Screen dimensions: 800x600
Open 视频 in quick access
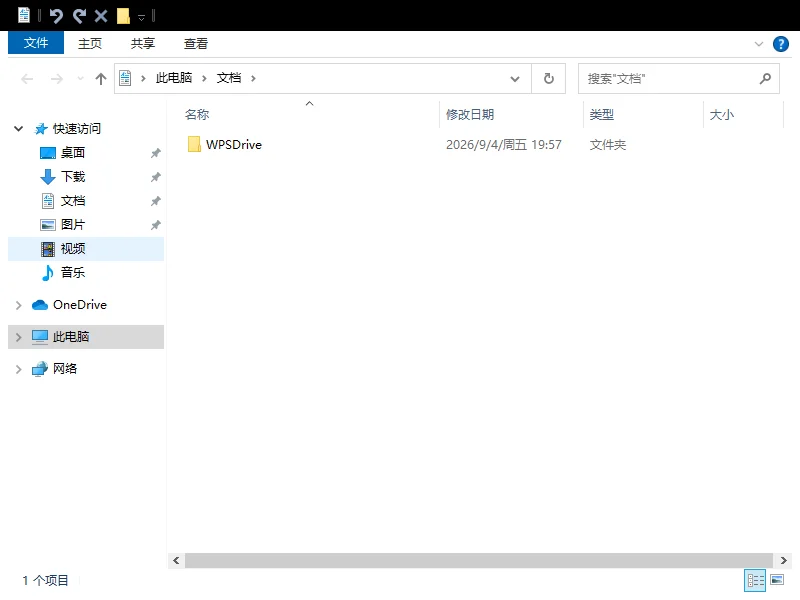pos(72,248)
